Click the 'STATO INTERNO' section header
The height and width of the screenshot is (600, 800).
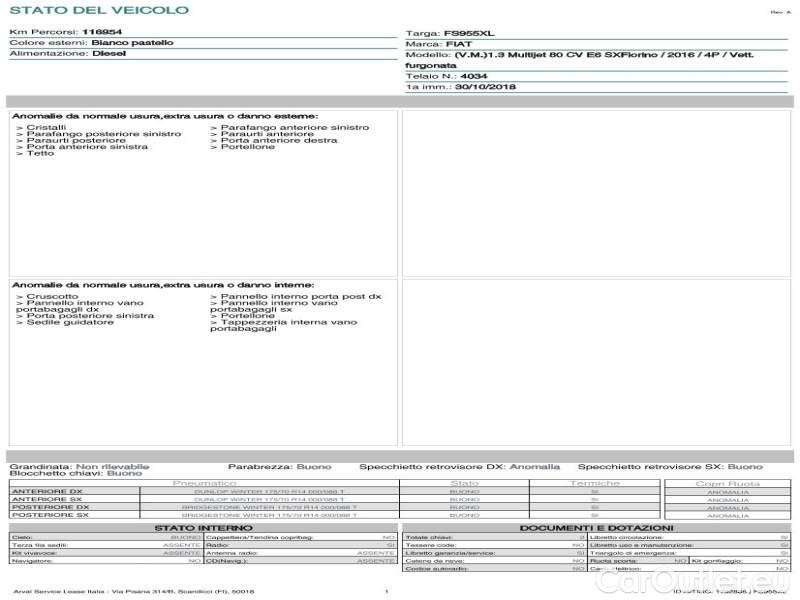pyautogui.click(x=204, y=528)
